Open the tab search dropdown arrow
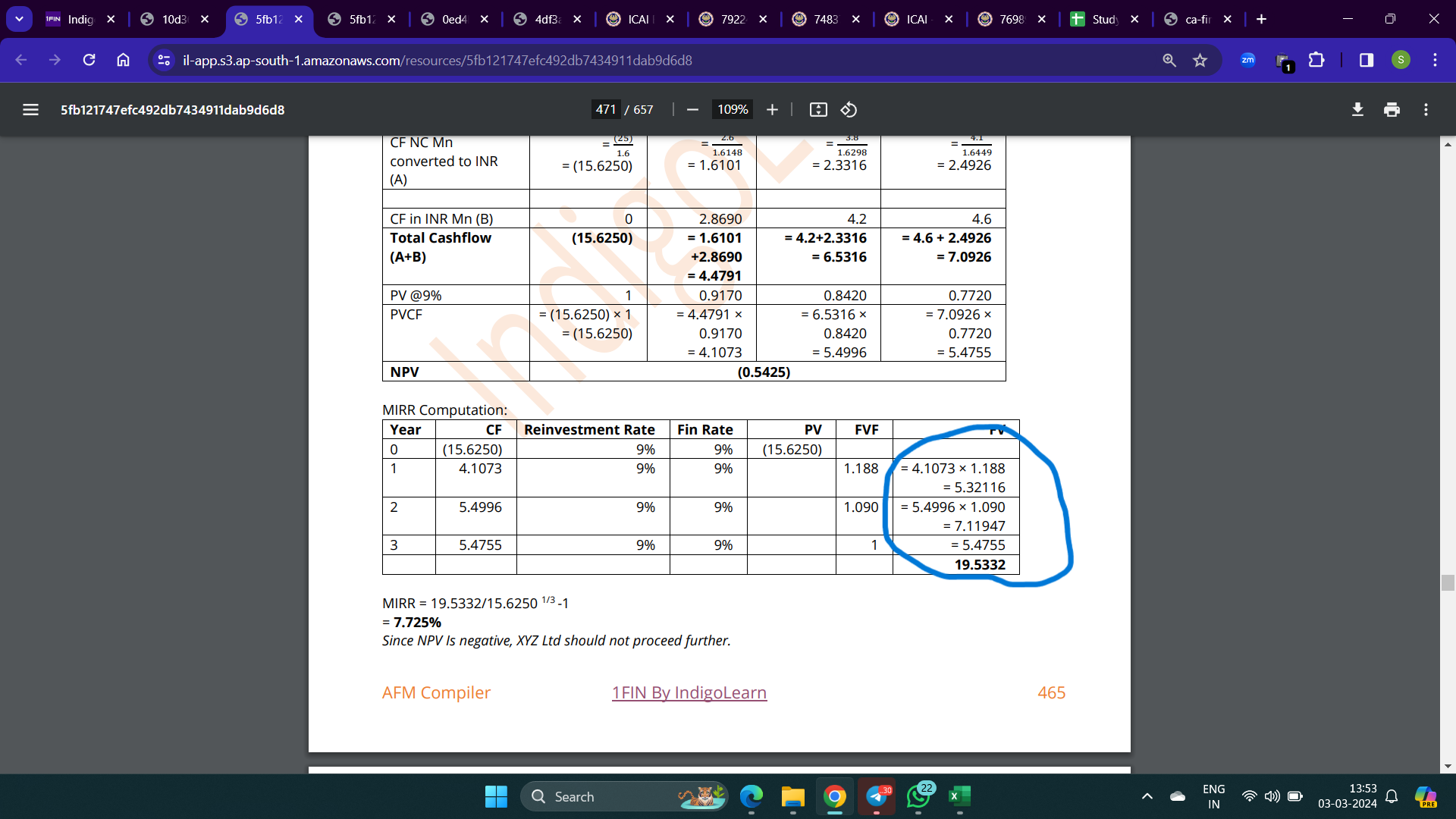Image resolution: width=1456 pixels, height=819 pixels. click(19, 19)
